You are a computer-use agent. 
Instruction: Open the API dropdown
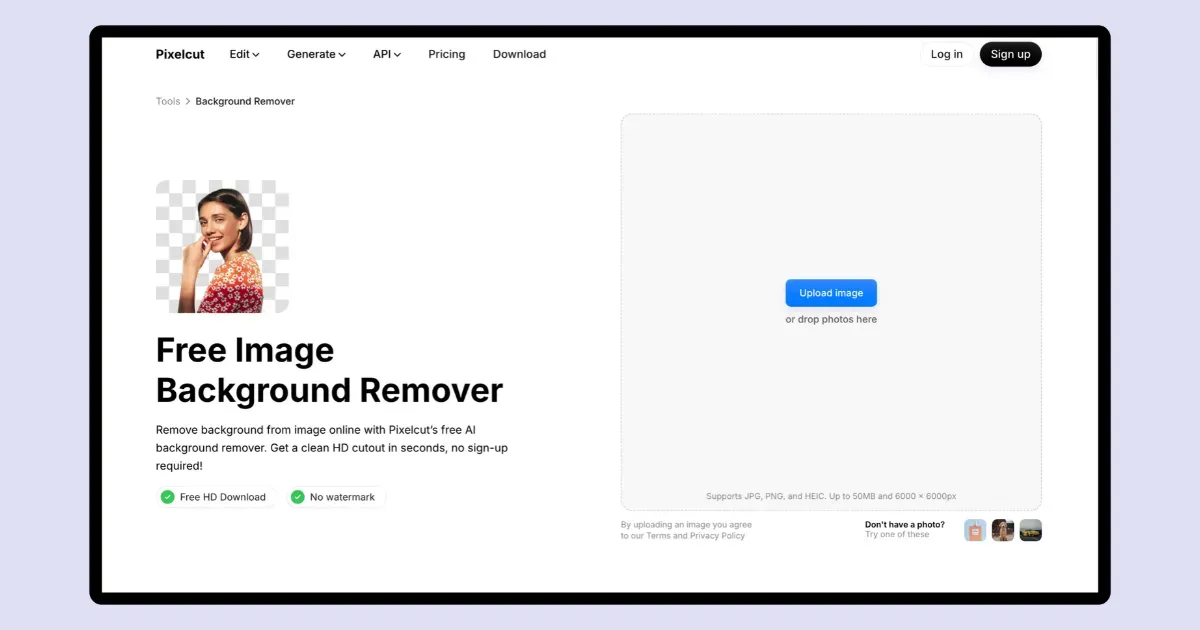[x=387, y=54]
